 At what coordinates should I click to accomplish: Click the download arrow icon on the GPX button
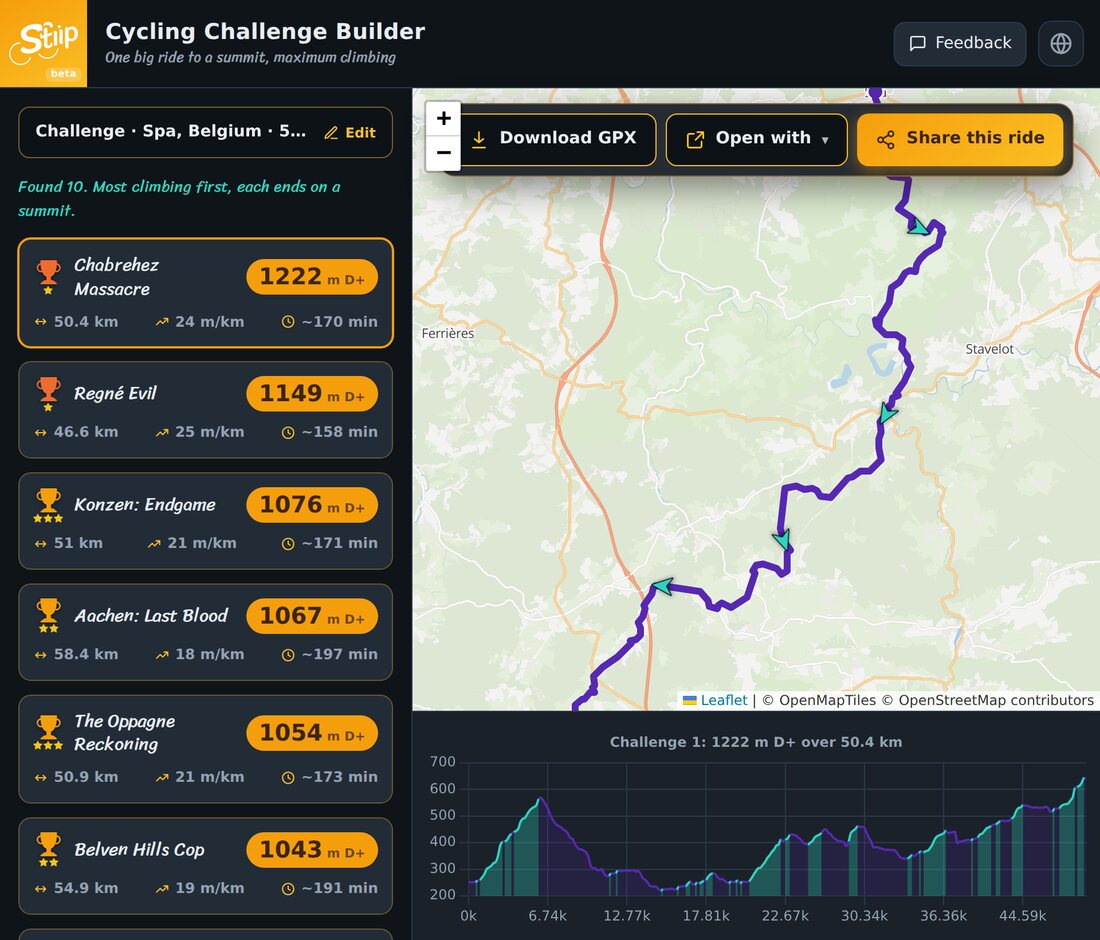pos(479,140)
